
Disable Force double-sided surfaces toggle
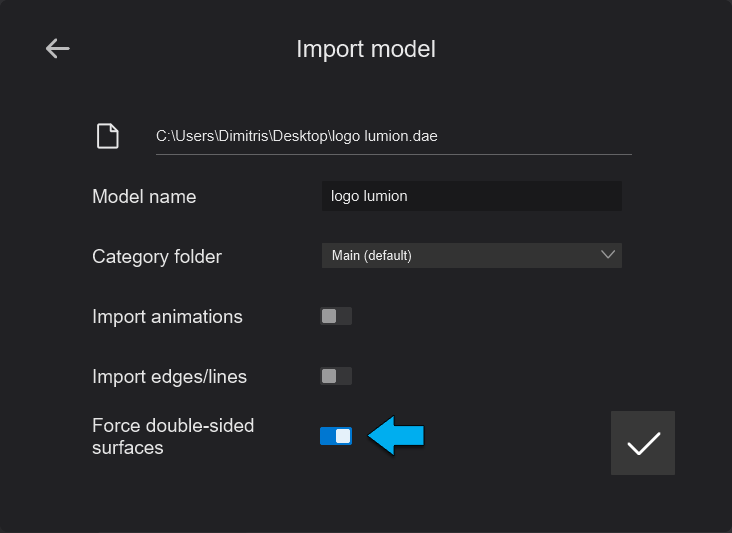(x=336, y=436)
